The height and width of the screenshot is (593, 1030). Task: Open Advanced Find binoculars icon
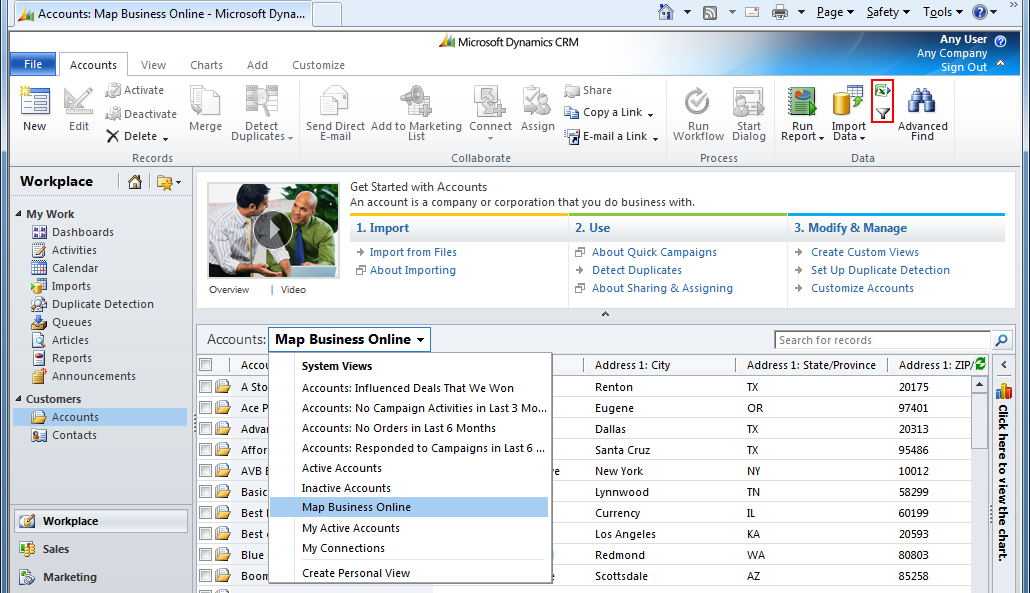pyautogui.click(x=922, y=102)
